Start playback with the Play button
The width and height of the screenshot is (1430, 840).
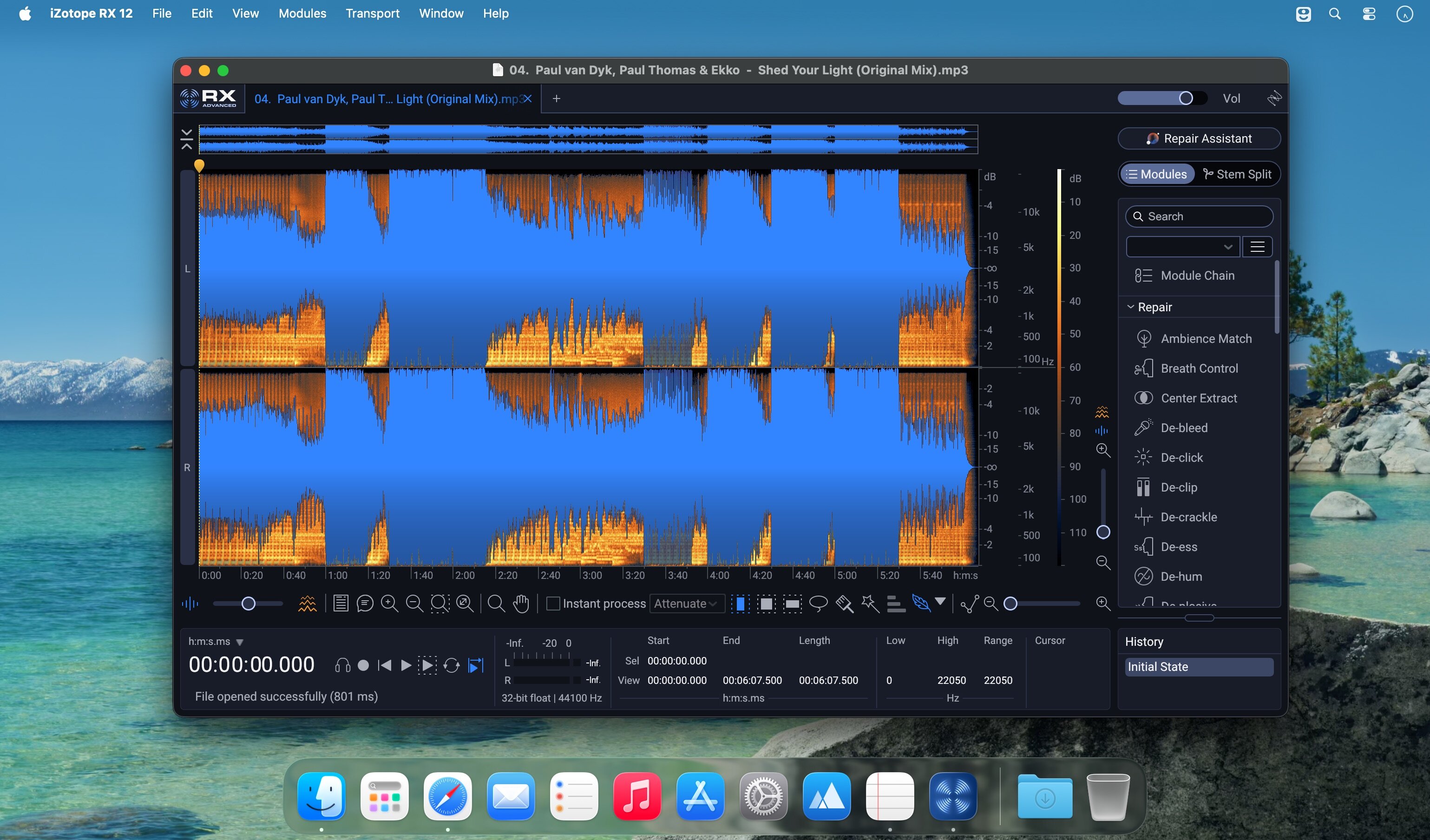(406, 665)
